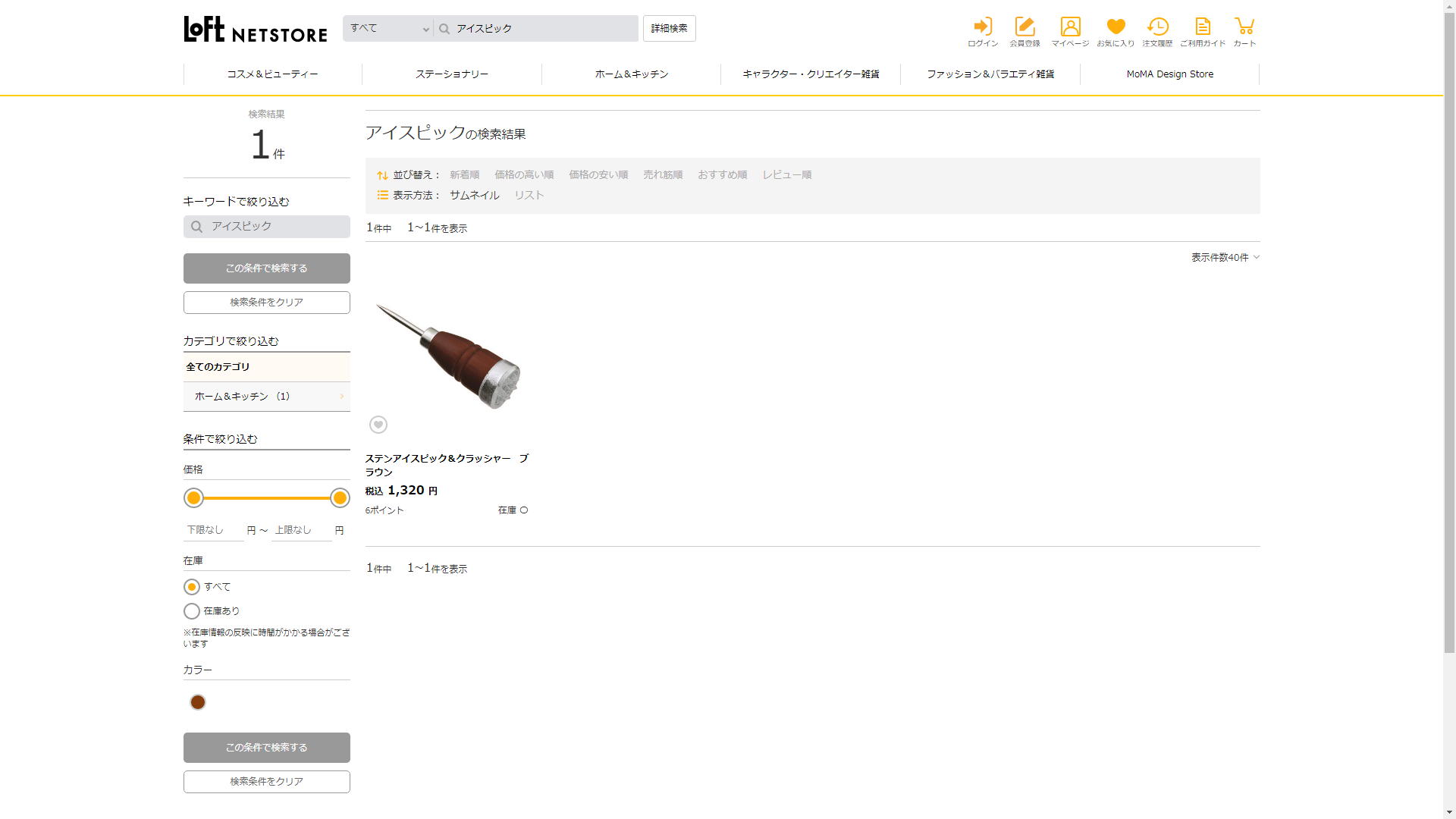Click the 詳細検索 button
The width and height of the screenshot is (1456, 819).
tap(669, 29)
